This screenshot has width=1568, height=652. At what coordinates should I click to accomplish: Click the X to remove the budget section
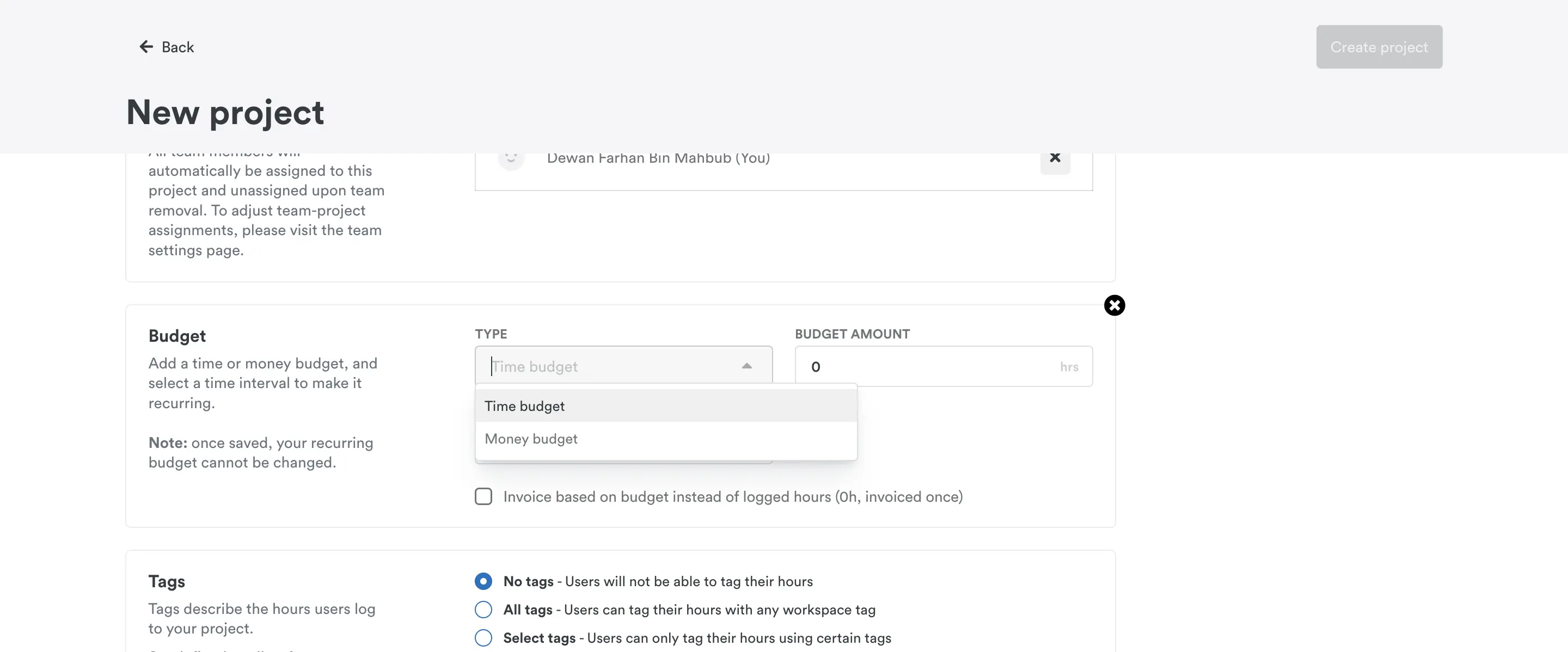[x=1114, y=305]
